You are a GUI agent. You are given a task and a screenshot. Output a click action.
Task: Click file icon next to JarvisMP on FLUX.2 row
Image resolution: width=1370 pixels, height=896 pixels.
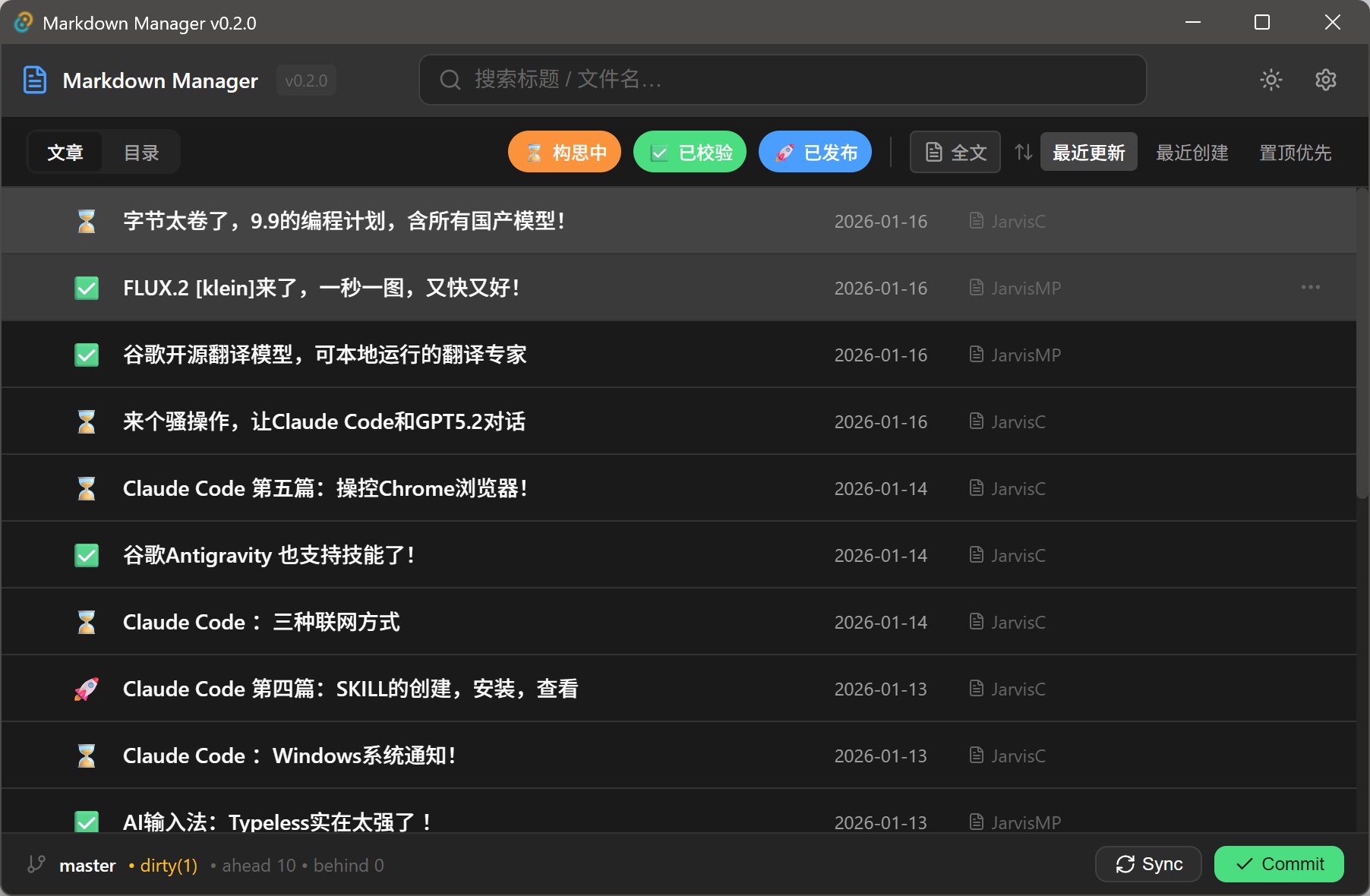coord(977,288)
